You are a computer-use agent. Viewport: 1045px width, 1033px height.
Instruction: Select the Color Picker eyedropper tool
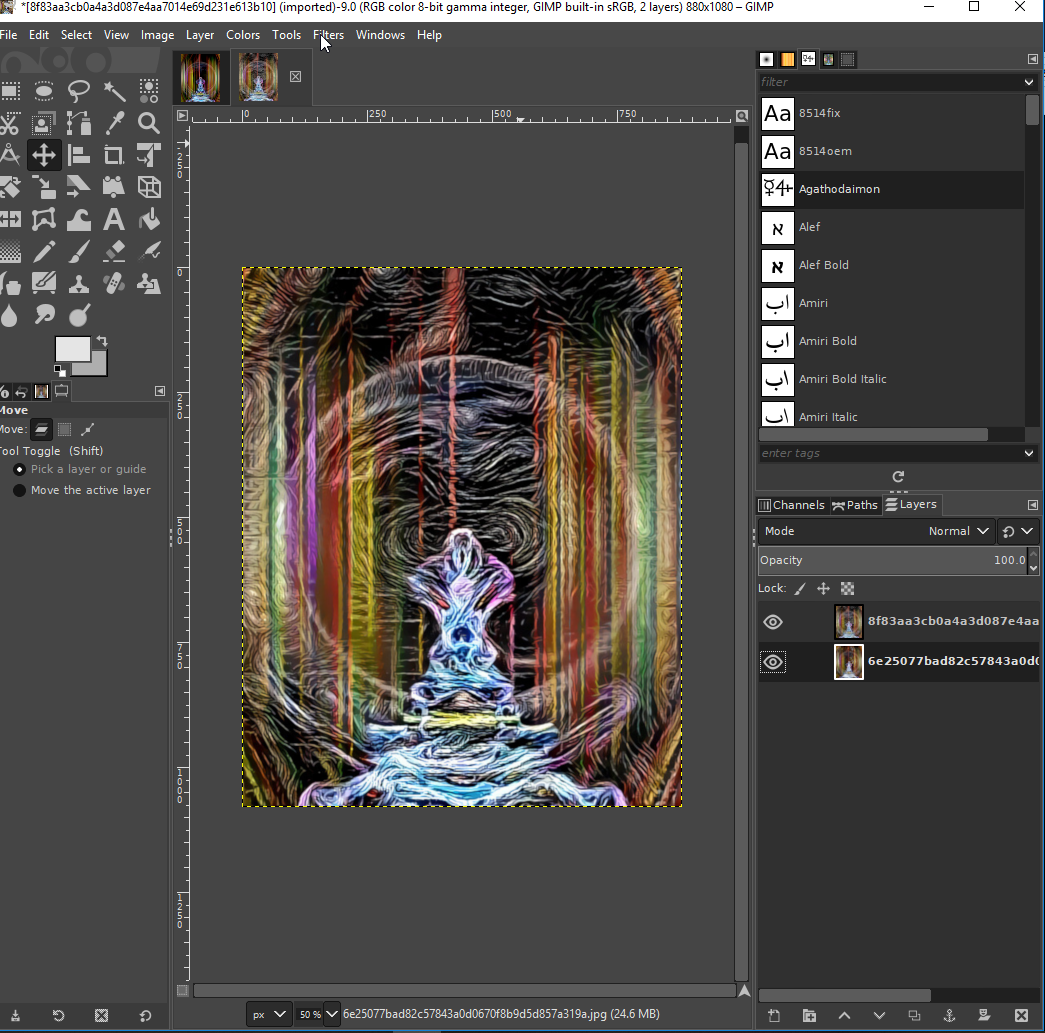pyautogui.click(x=114, y=123)
